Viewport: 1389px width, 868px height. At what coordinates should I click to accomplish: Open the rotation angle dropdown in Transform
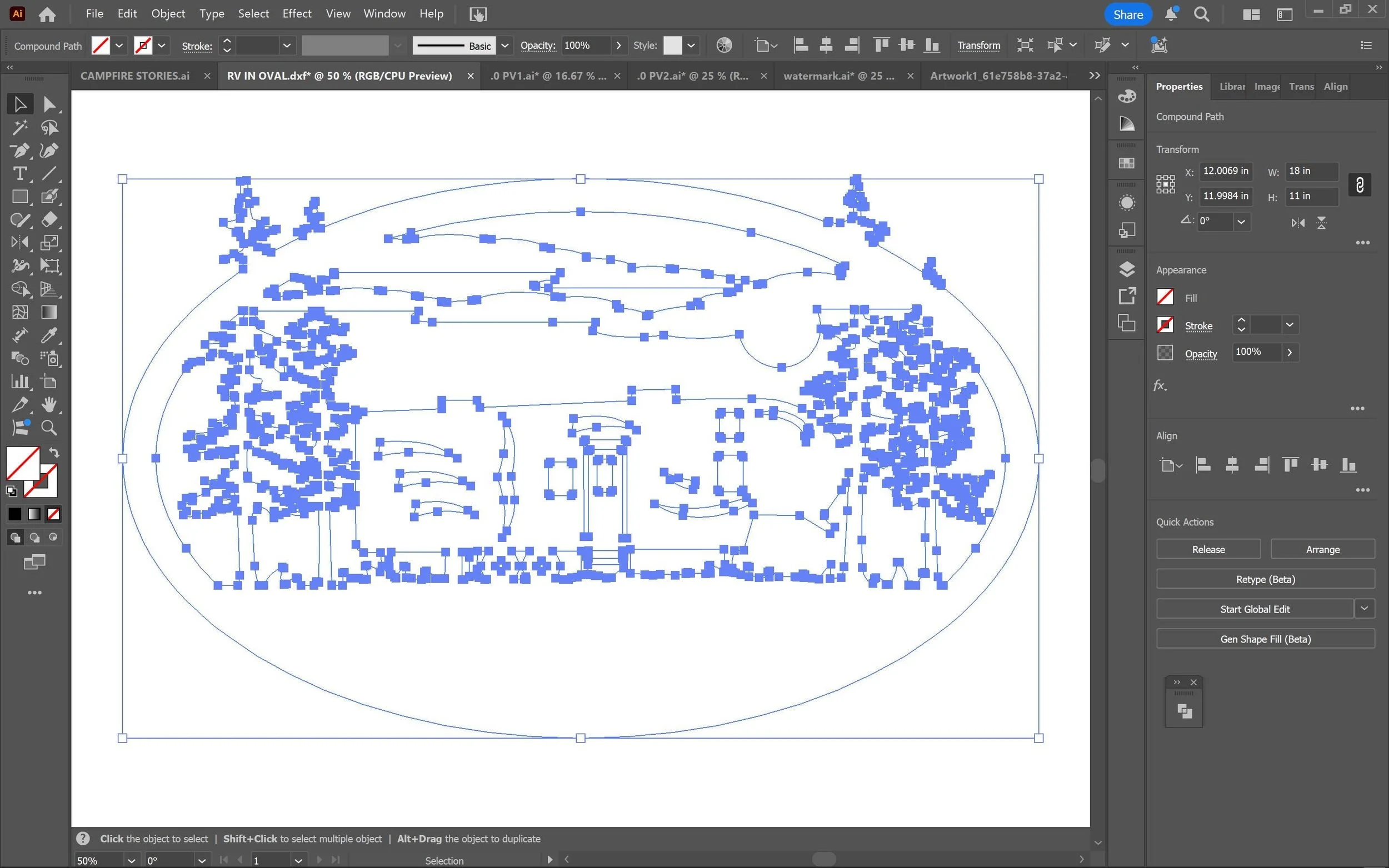(x=1241, y=222)
